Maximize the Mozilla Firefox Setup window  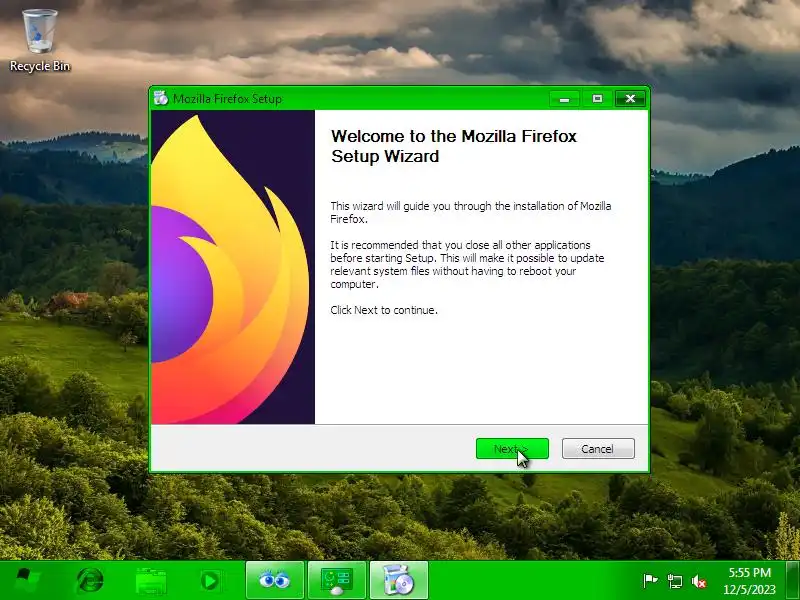coord(597,99)
